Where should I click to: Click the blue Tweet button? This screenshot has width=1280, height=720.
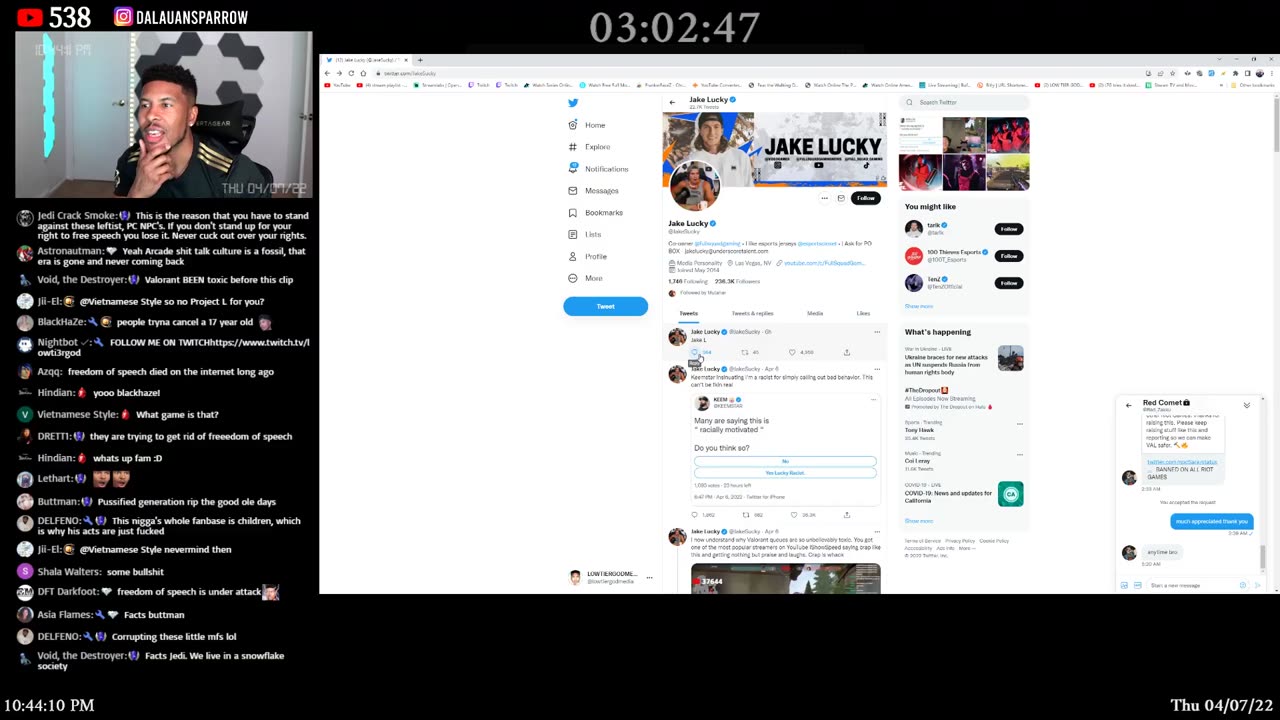tap(605, 306)
